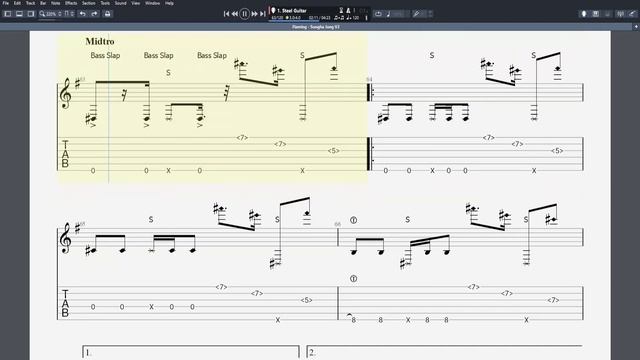Select the song file tab
The width and height of the screenshot is (640, 360).
(316, 27)
